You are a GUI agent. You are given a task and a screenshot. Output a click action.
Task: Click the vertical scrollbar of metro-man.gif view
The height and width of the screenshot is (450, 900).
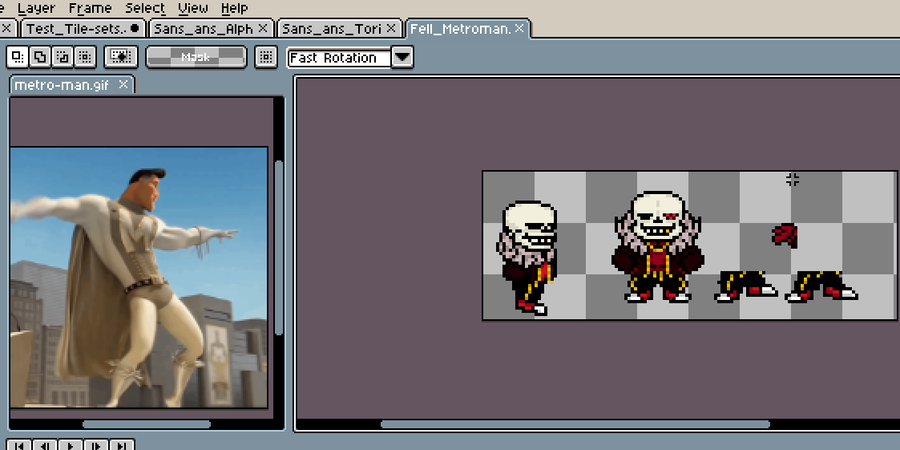tap(279, 248)
